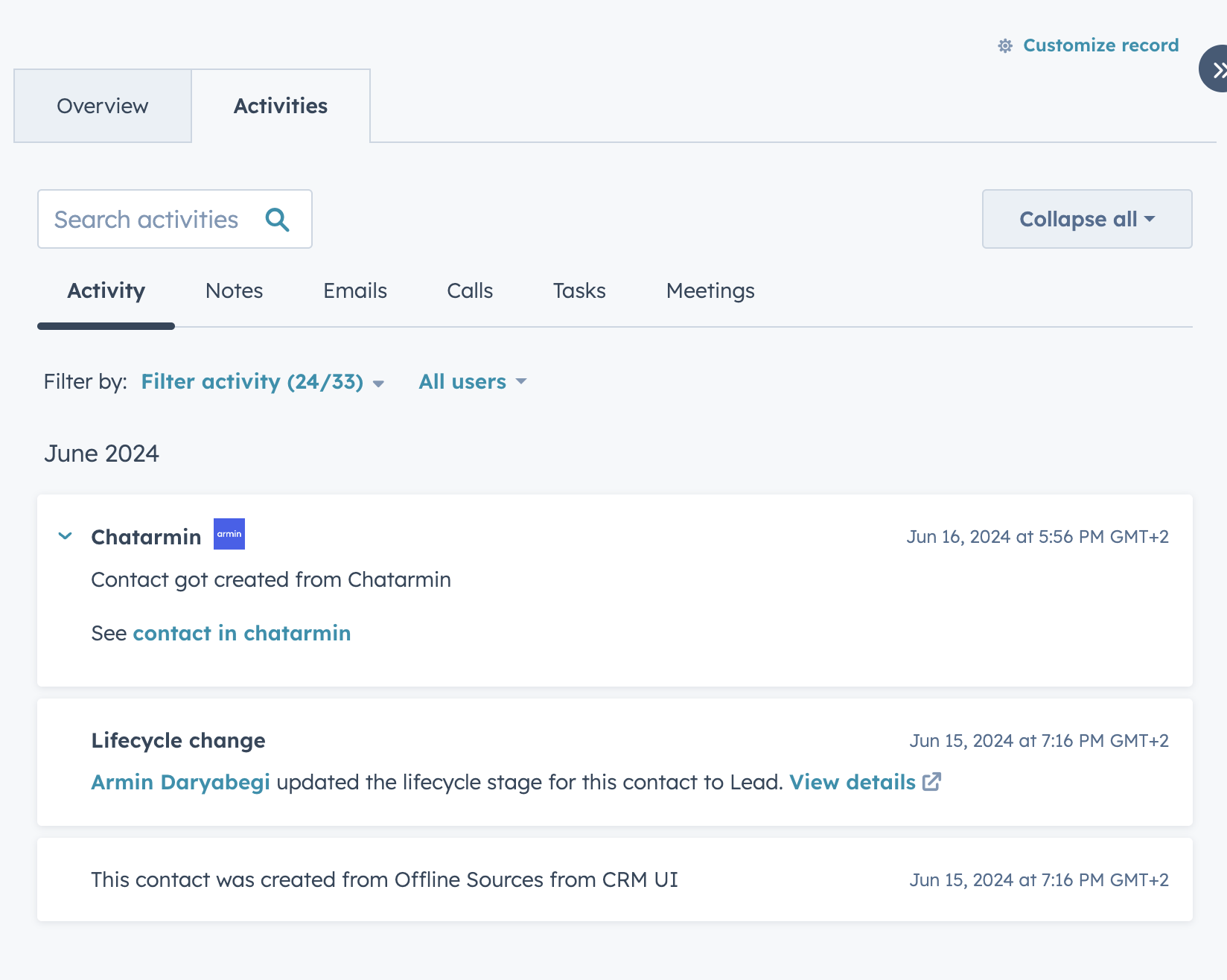The width and height of the screenshot is (1227, 980).
Task: Select the Activities tab
Action: pyautogui.click(x=281, y=106)
